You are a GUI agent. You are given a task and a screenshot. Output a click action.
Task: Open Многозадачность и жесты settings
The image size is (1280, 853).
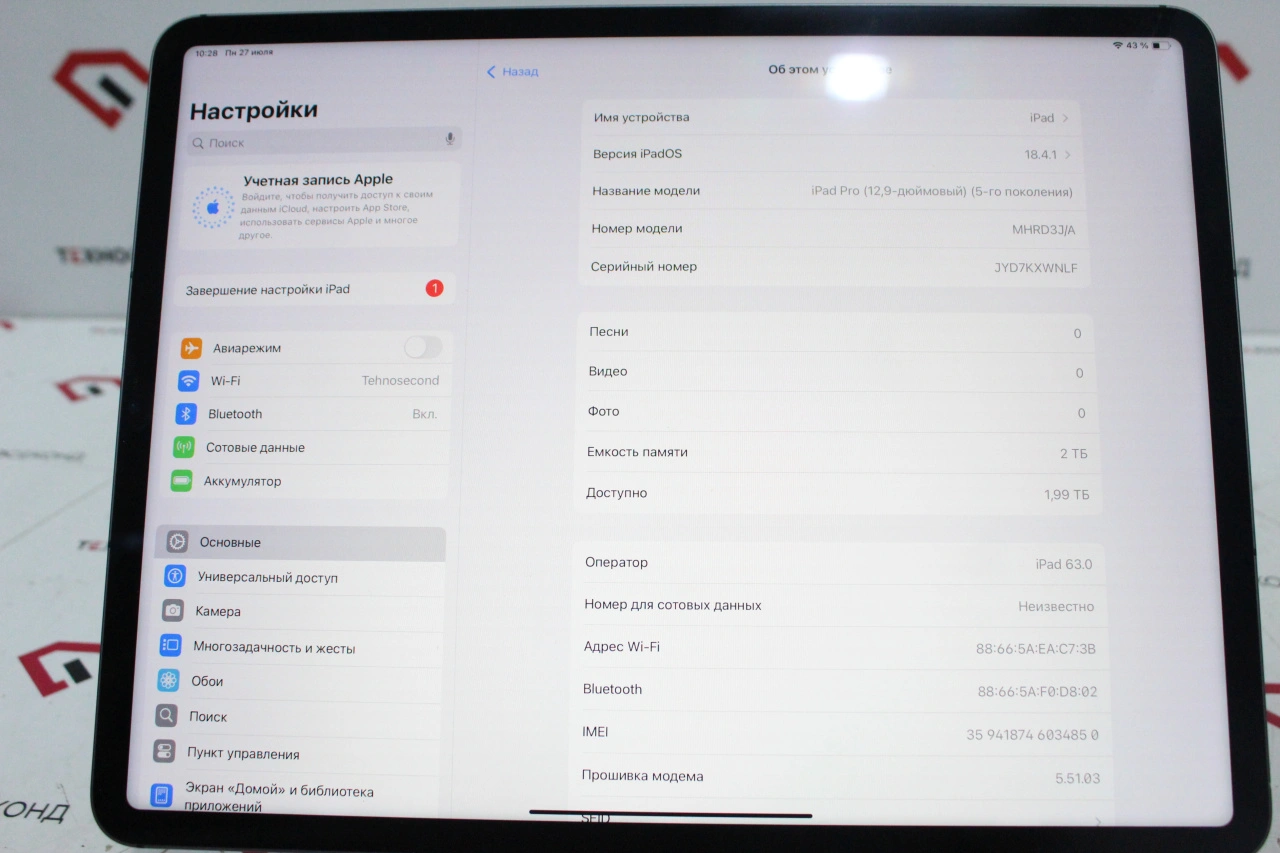click(x=295, y=647)
